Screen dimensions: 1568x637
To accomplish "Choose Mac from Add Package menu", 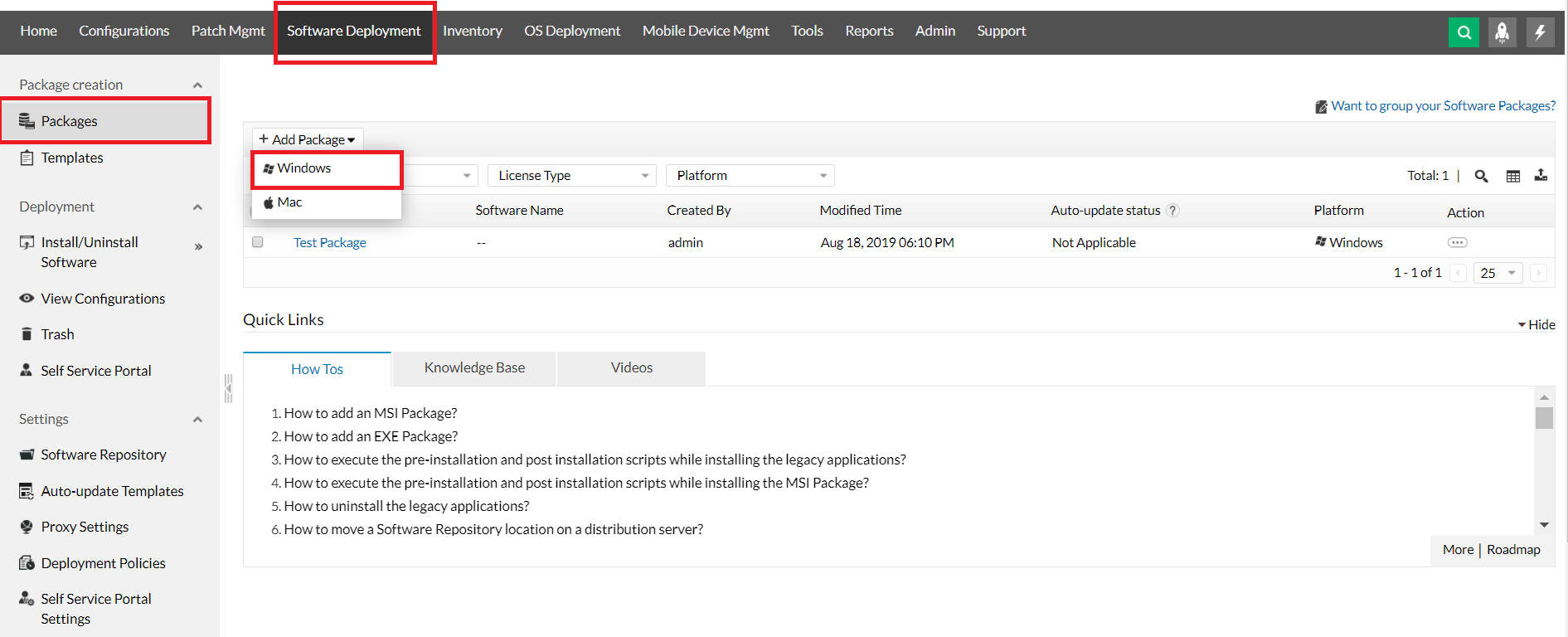I will (289, 202).
